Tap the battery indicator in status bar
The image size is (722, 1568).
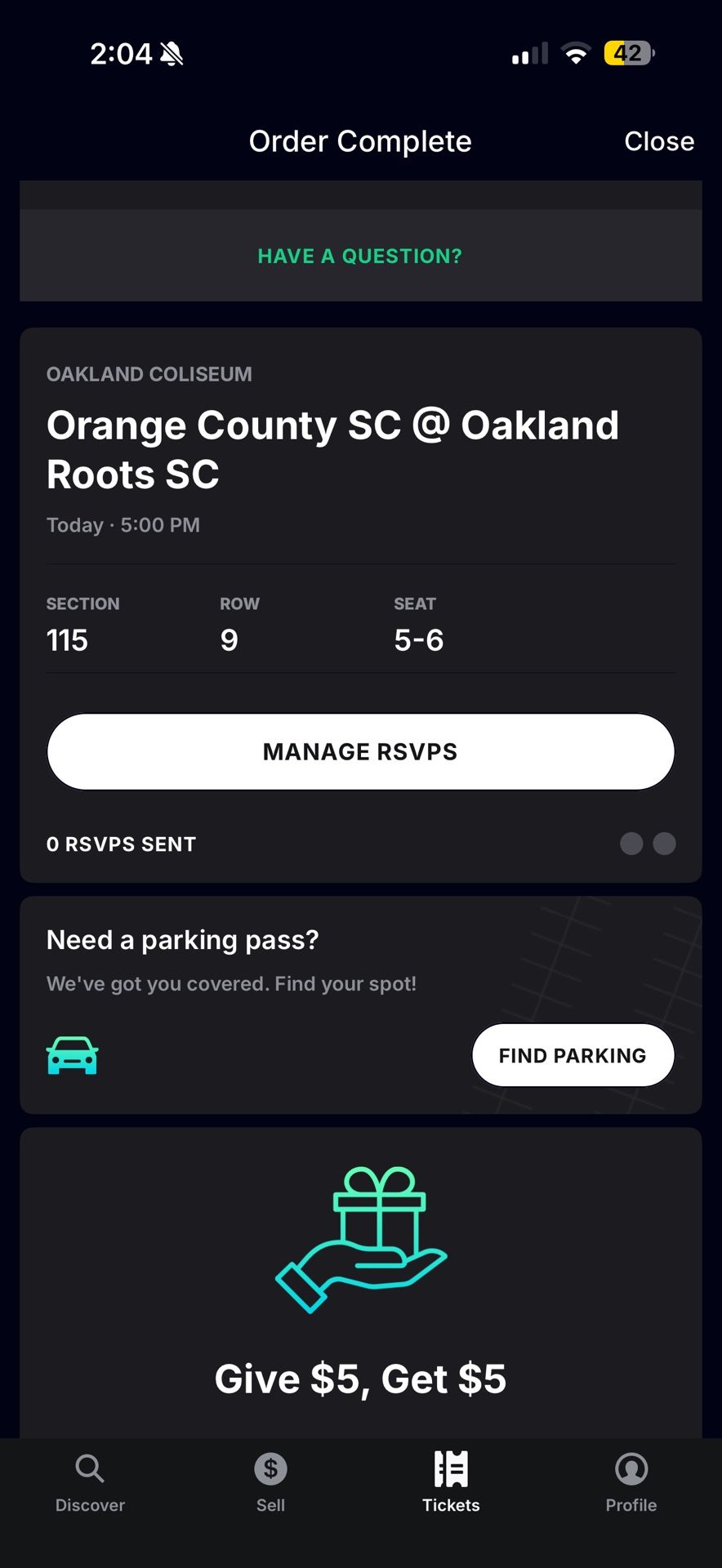pos(629,54)
